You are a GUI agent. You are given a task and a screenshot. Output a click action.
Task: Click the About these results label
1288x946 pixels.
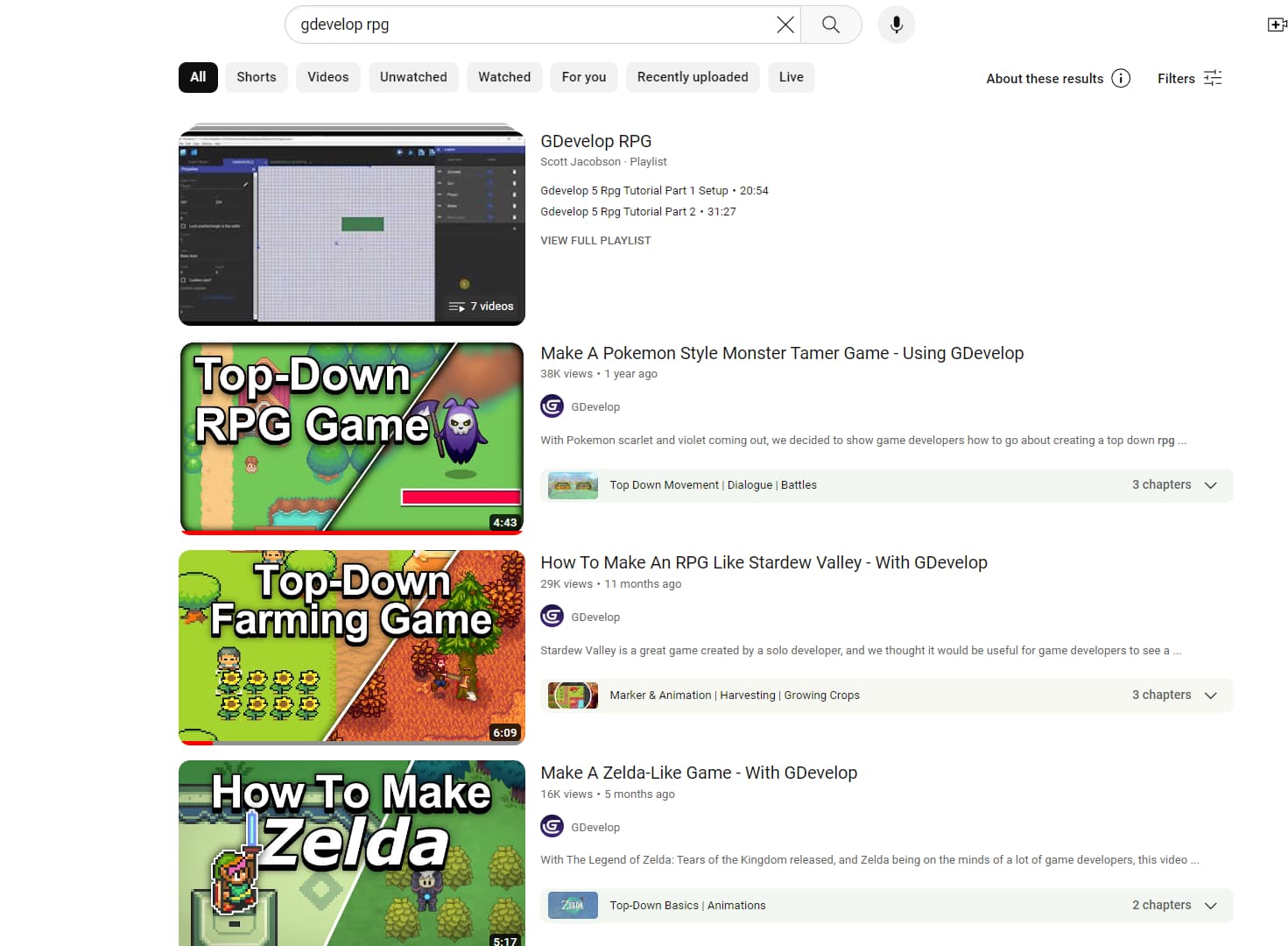click(x=1045, y=79)
